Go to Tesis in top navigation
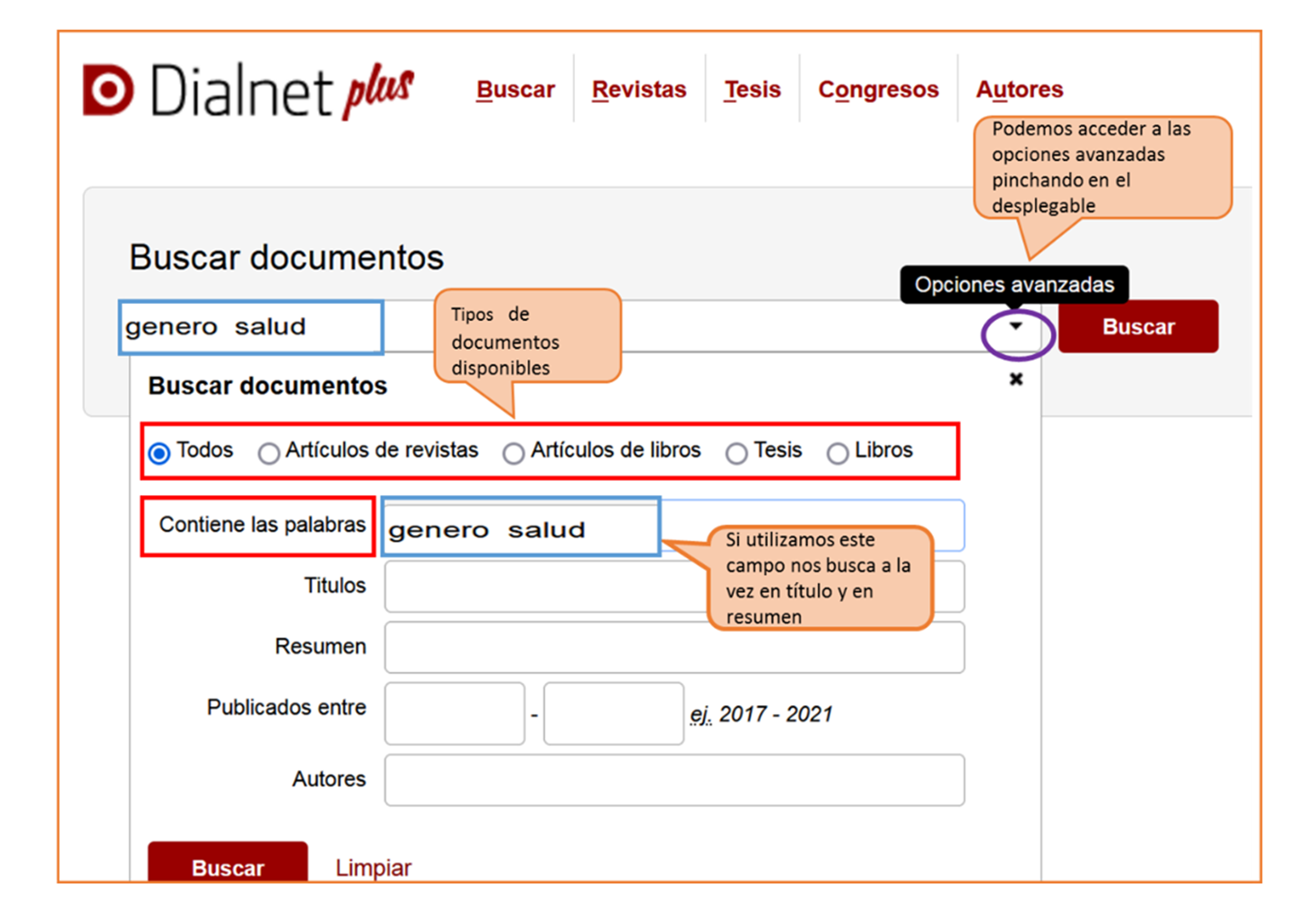The height and width of the screenshot is (912, 1316). [x=752, y=89]
